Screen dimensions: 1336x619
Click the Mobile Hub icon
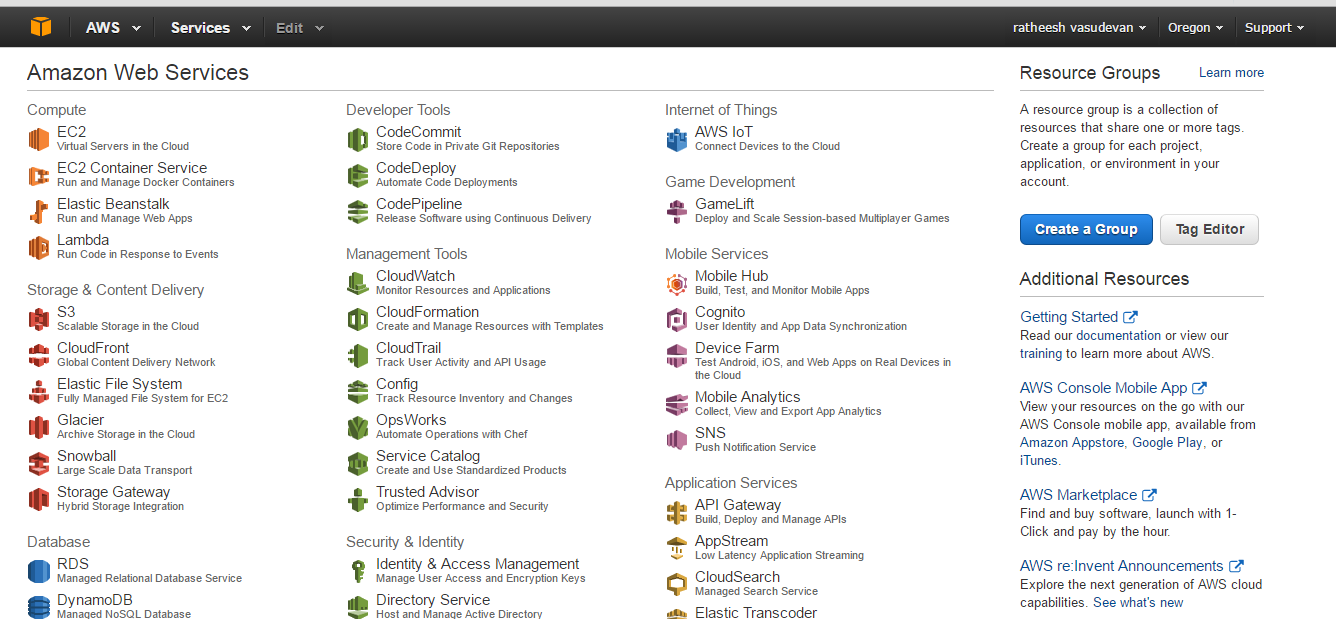click(x=677, y=283)
